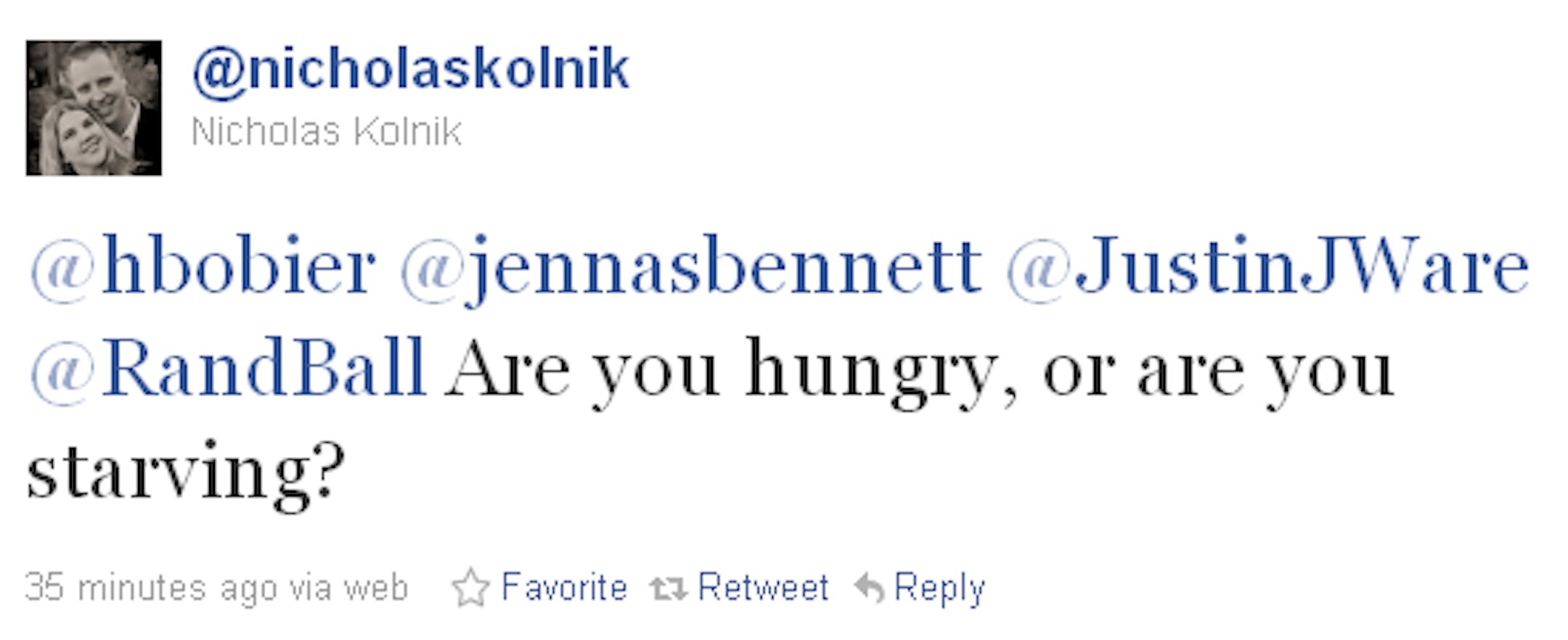Click the reply arrow icon
Viewport: 1568px width, 640px height.
coord(869,588)
